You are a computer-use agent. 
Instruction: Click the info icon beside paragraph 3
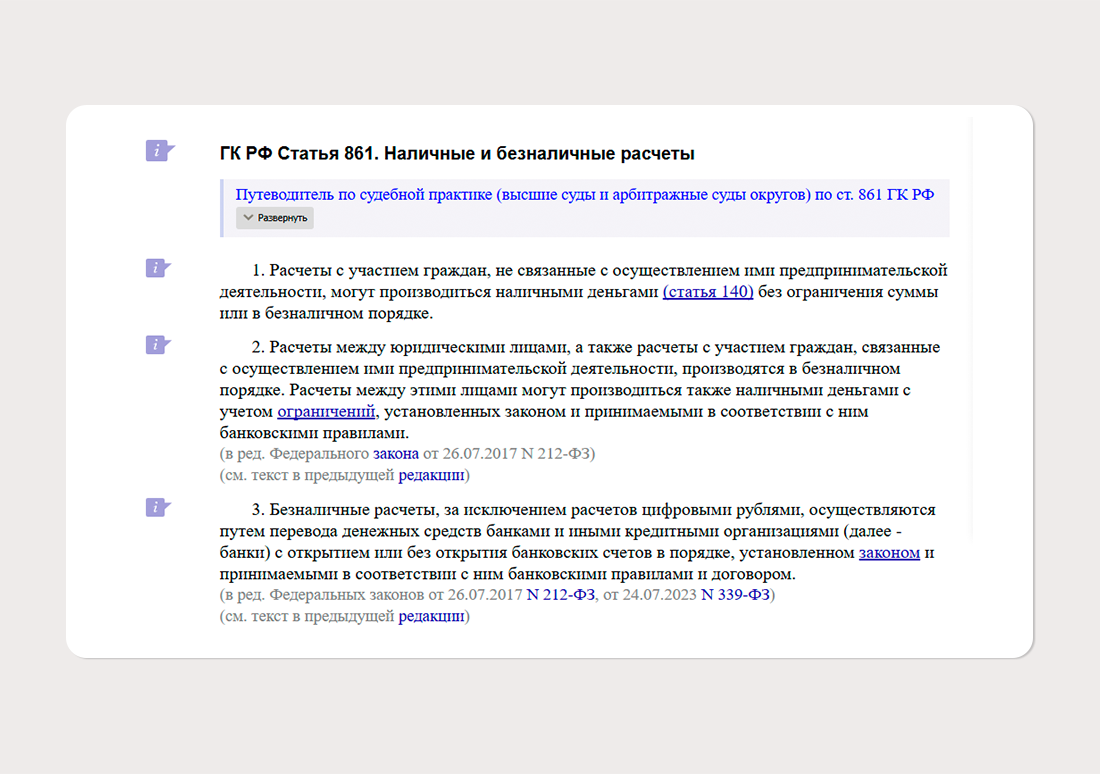click(x=158, y=507)
